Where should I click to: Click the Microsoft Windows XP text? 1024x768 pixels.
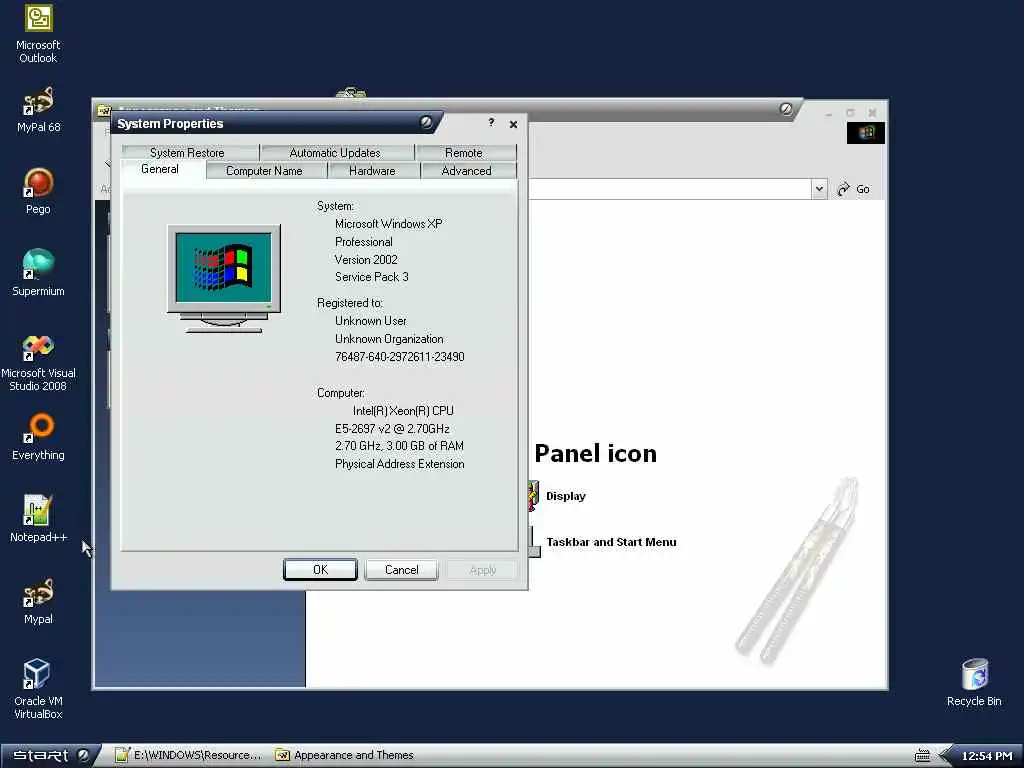(x=389, y=223)
